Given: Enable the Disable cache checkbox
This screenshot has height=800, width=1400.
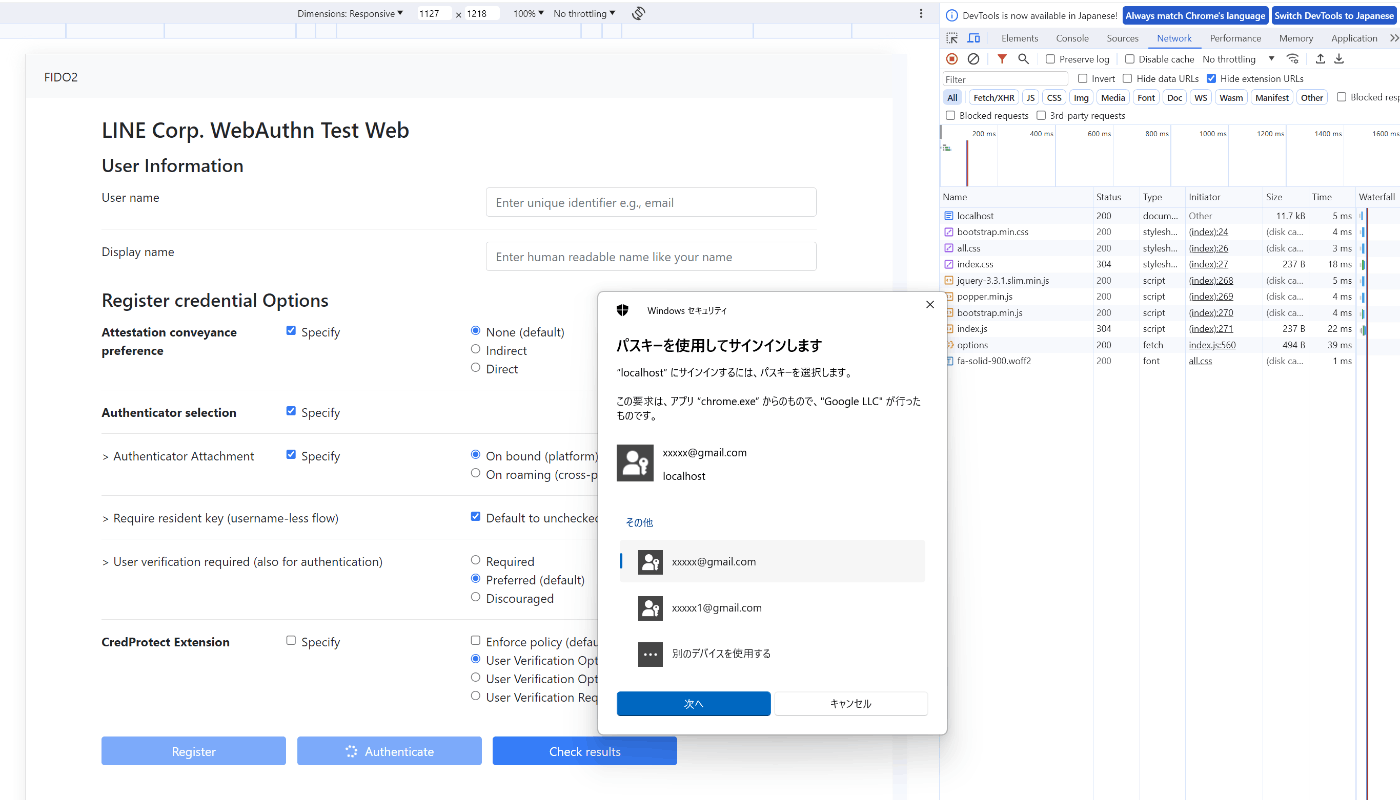Looking at the screenshot, I should [x=1130, y=59].
